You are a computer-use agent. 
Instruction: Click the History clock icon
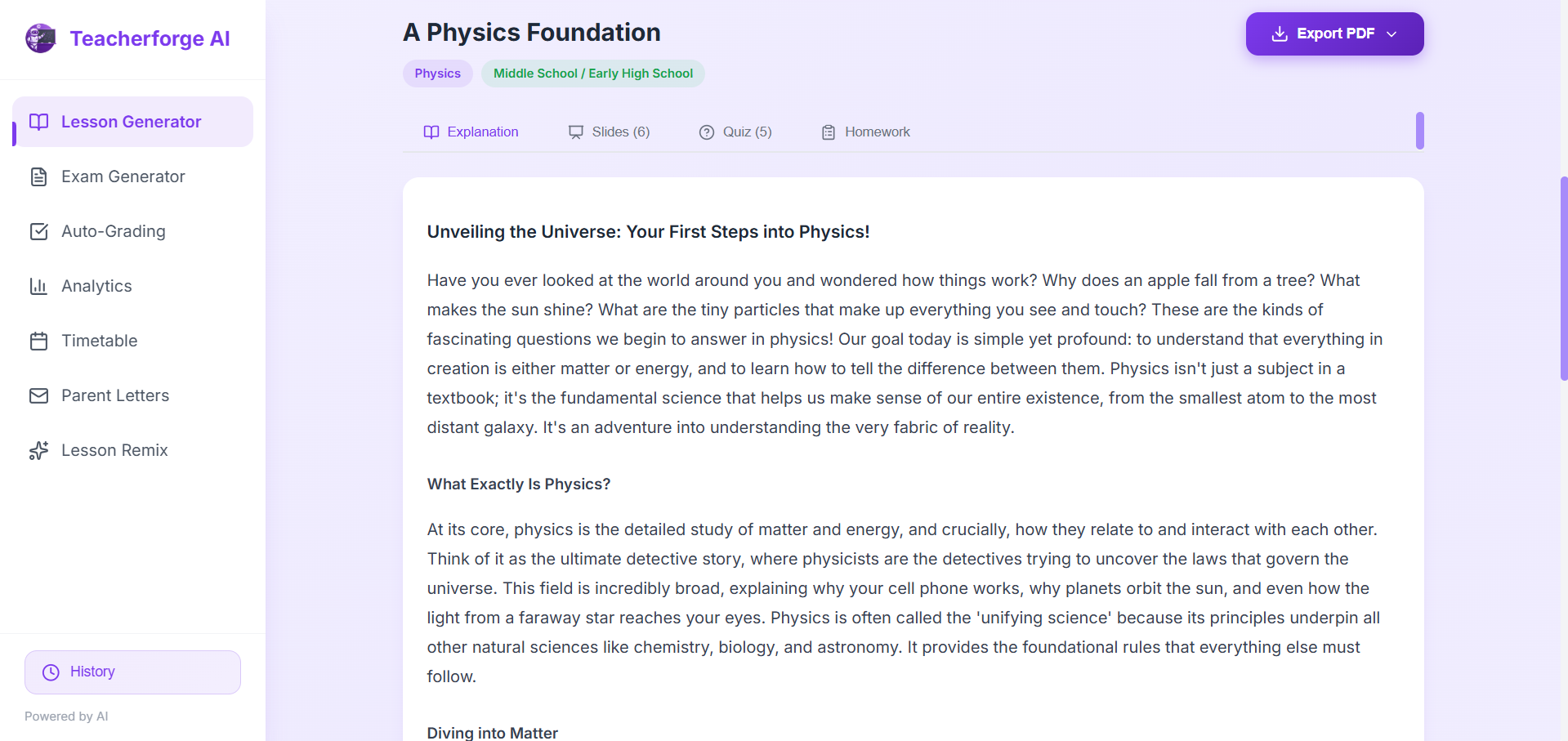point(51,672)
